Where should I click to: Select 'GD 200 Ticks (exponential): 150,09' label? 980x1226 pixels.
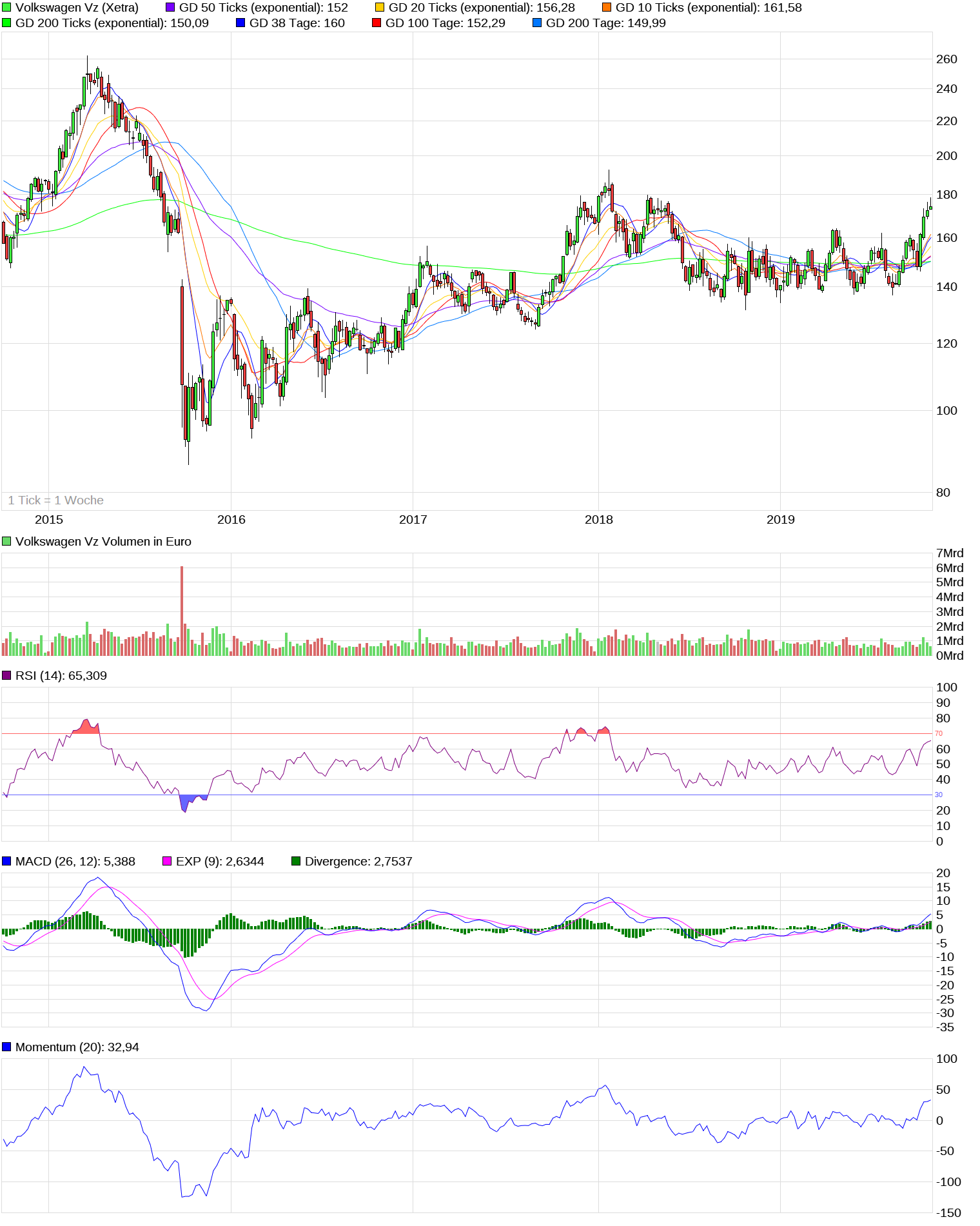(112, 23)
